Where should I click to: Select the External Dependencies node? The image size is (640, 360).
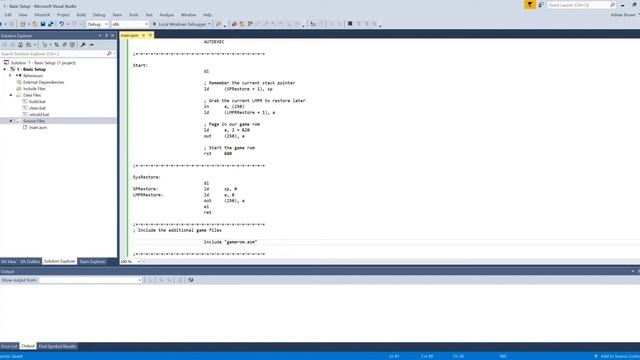pyautogui.click(x=43, y=82)
